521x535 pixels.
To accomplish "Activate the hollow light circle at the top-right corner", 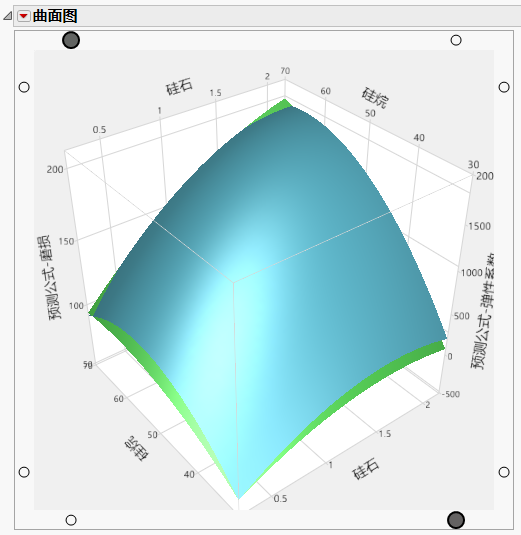I will [456, 40].
